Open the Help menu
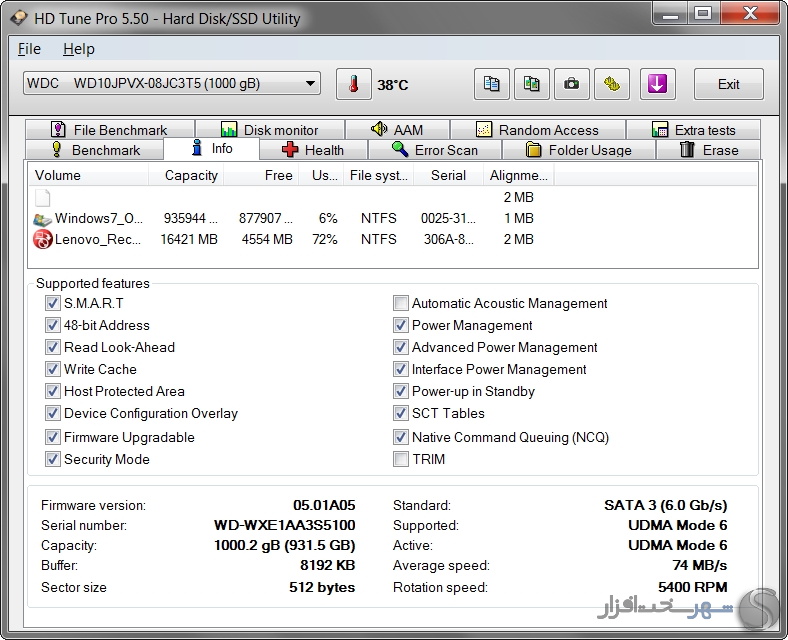 click(78, 49)
